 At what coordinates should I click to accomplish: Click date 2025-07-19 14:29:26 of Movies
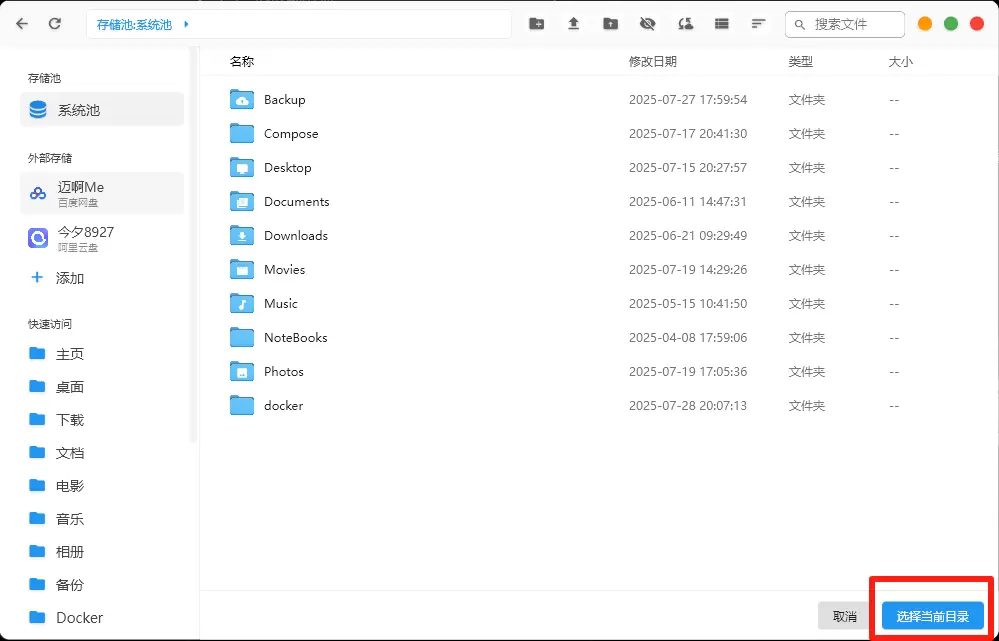click(688, 270)
